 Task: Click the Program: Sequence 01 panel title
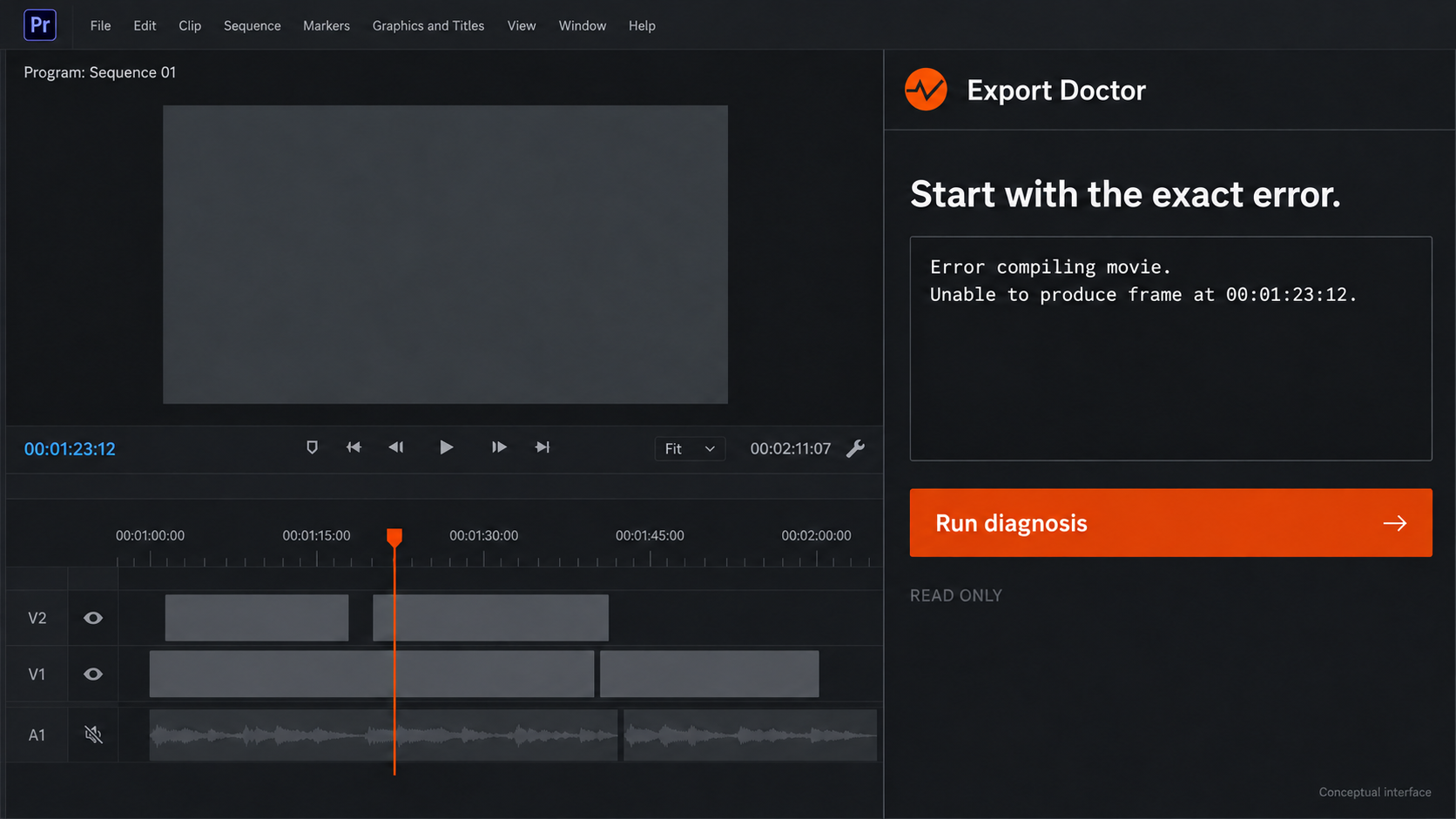tap(99, 72)
